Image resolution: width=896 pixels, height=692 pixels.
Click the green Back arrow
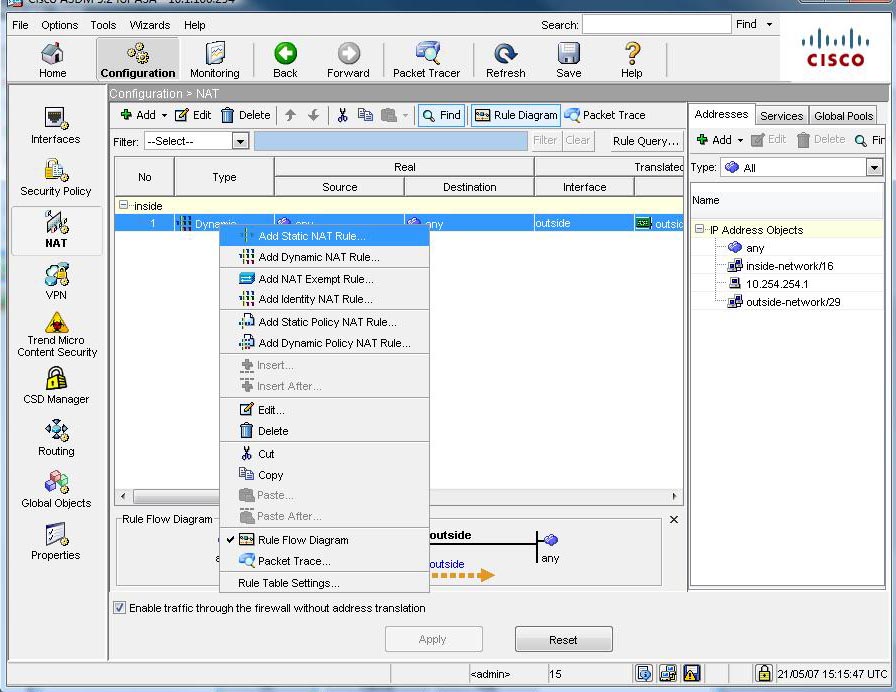[285, 53]
